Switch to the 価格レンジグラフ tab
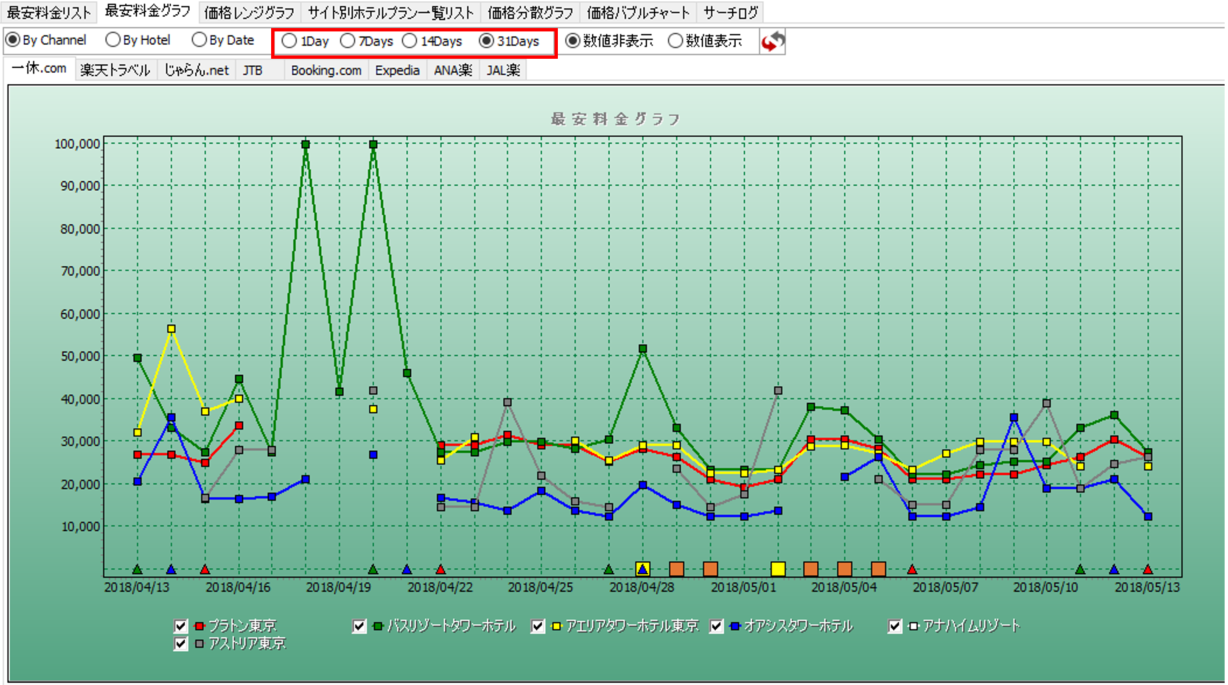The width and height of the screenshot is (1228, 685). click(249, 13)
